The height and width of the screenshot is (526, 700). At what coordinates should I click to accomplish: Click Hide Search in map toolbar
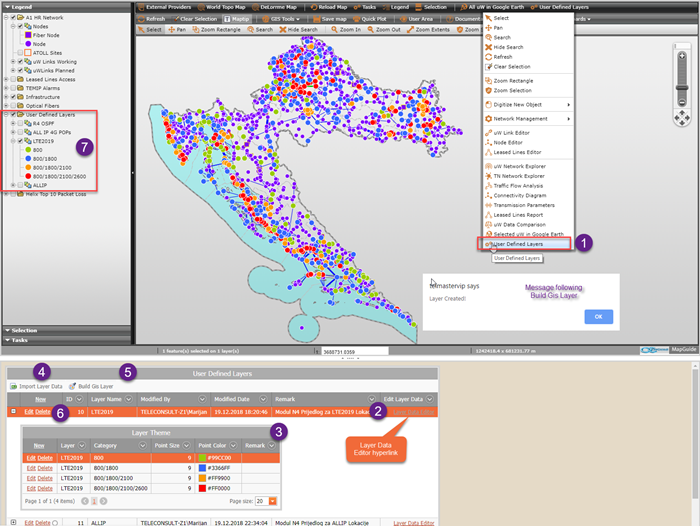click(298, 29)
